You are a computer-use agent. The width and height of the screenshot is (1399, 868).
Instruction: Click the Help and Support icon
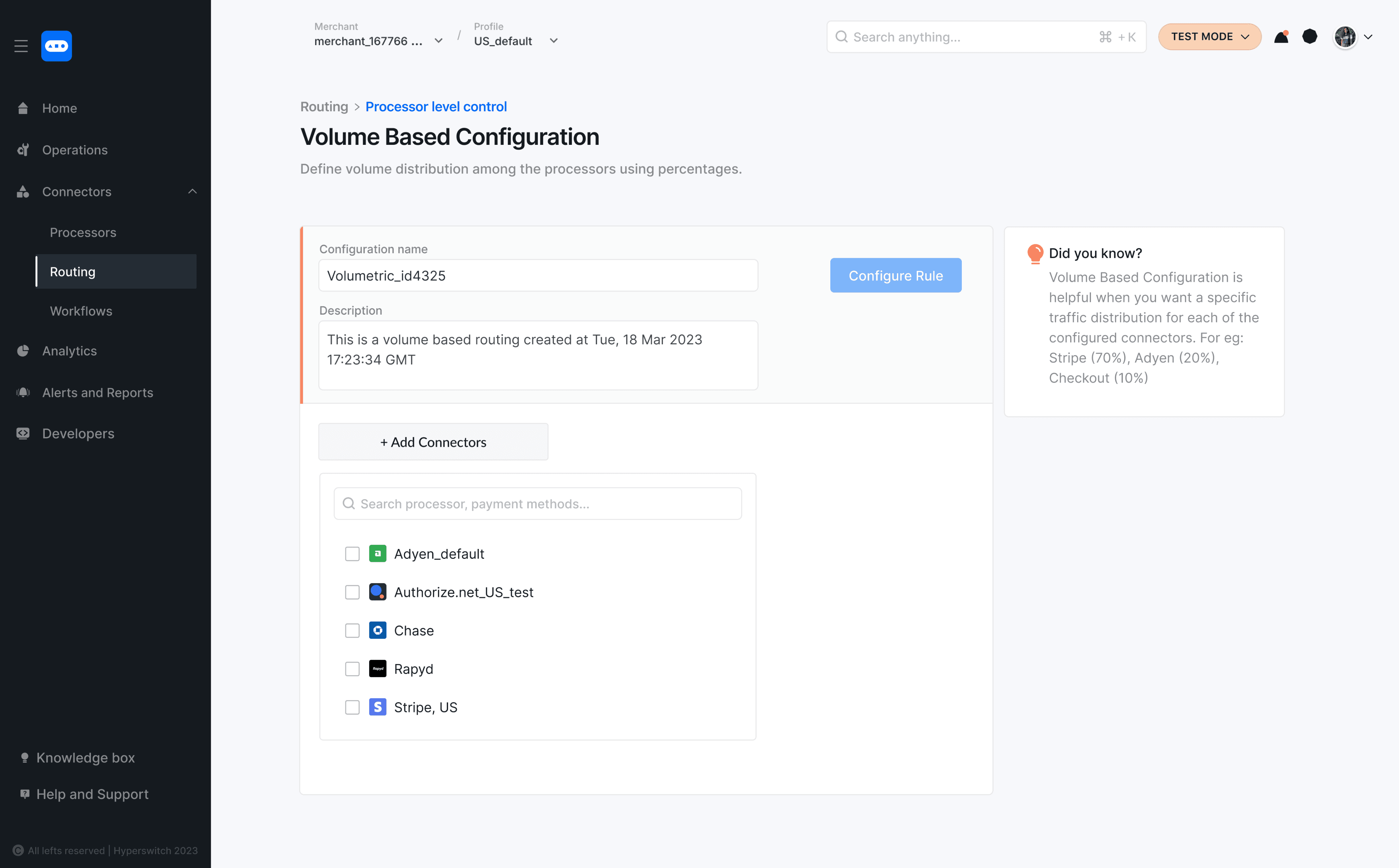tap(25, 794)
